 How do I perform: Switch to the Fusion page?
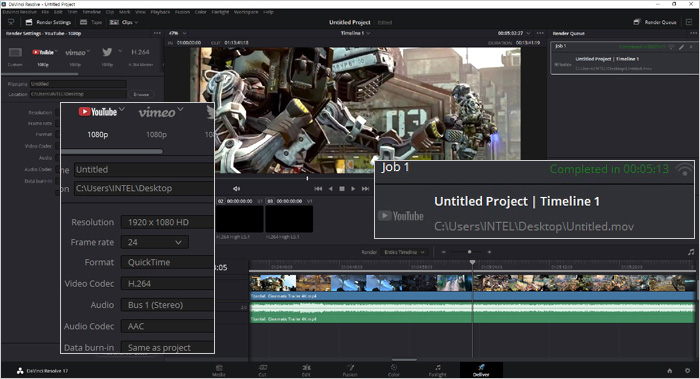350,371
